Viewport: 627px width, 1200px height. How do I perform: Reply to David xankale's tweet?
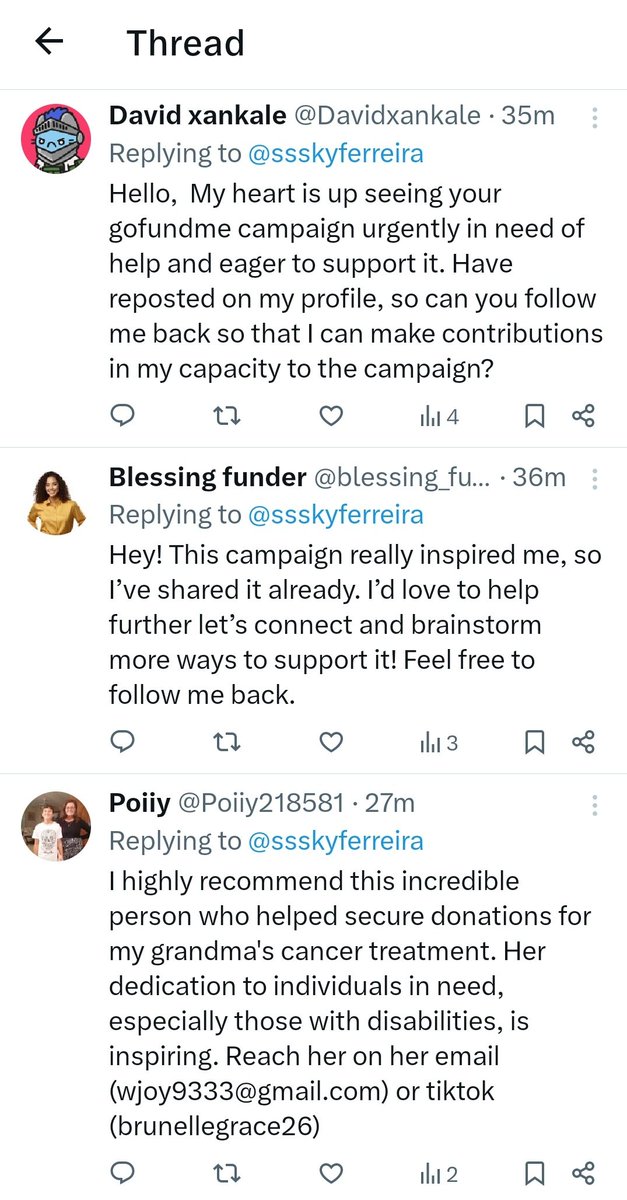coord(122,416)
